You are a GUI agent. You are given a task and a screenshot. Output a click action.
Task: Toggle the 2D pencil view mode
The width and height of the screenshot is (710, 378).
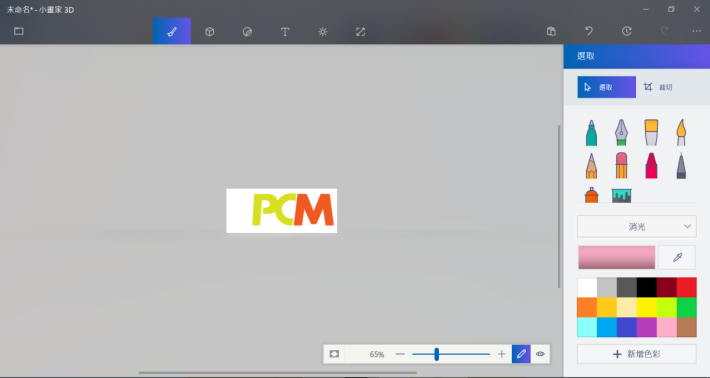tap(521, 354)
